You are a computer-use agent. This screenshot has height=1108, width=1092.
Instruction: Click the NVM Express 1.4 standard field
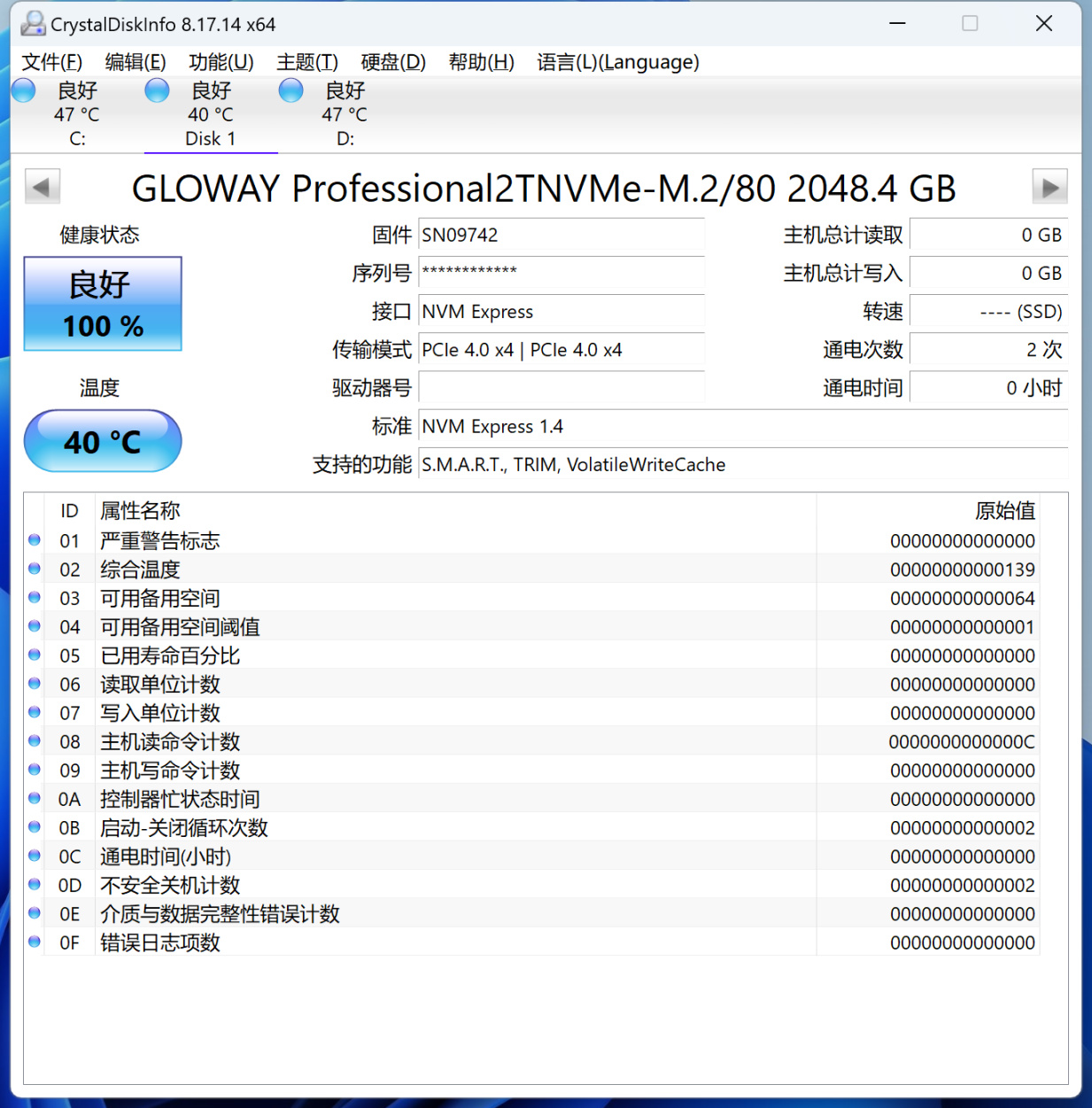(743, 426)
